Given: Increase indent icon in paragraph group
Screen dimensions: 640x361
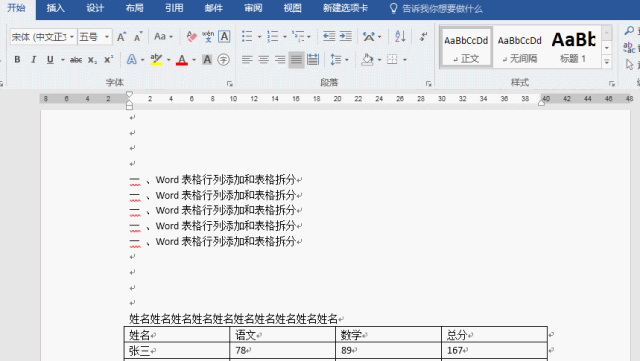Looking at the screenshot, I should (x=345, y=37).
